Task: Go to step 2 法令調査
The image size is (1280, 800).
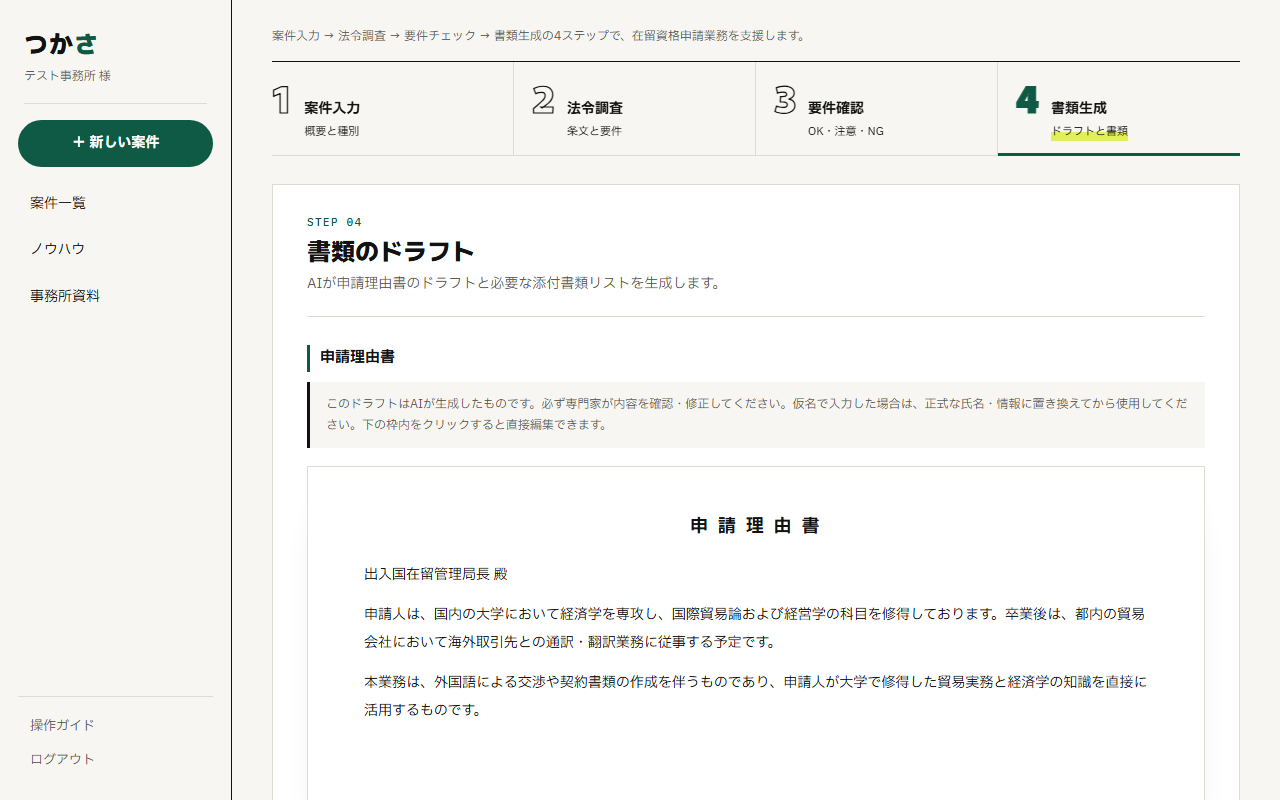Action: pyautogui.click(x=634, y=109)
